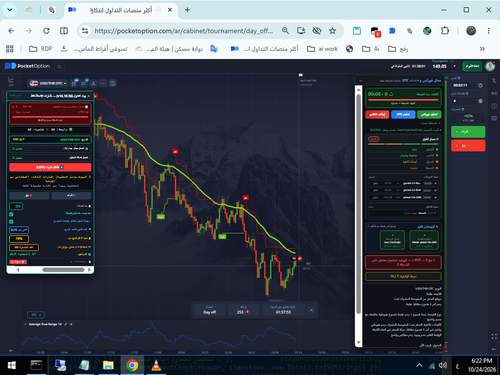Toggle first green checkbox in bot panel
Viewport: 500px width, 375px height.
(x=11, y=214)
